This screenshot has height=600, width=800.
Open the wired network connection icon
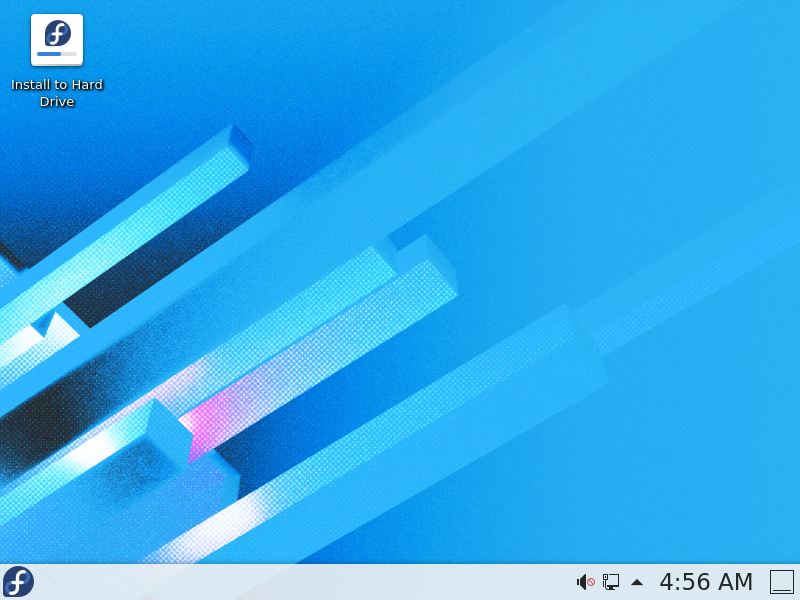(x=611, y=582)
